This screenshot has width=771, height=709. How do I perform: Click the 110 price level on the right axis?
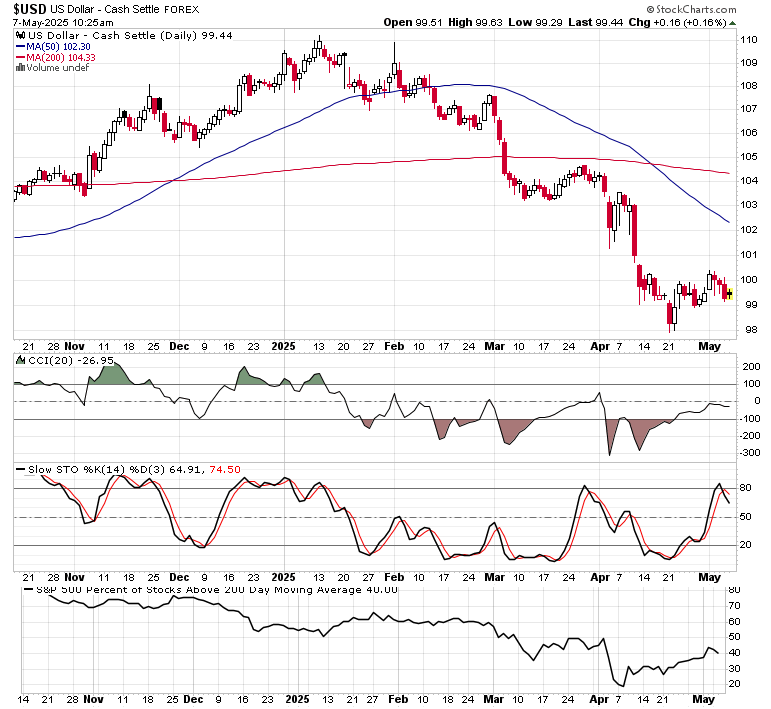click(x=749, y=40)
